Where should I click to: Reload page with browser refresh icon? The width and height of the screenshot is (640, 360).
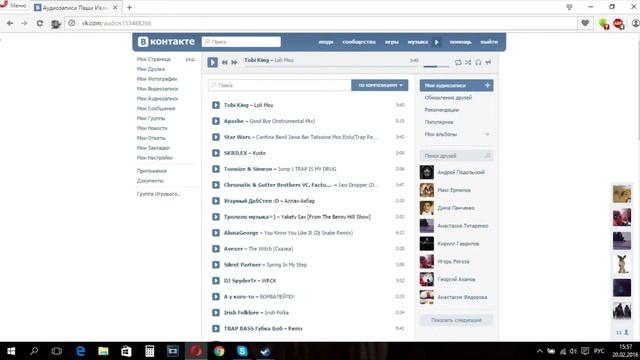click(40, 23)
